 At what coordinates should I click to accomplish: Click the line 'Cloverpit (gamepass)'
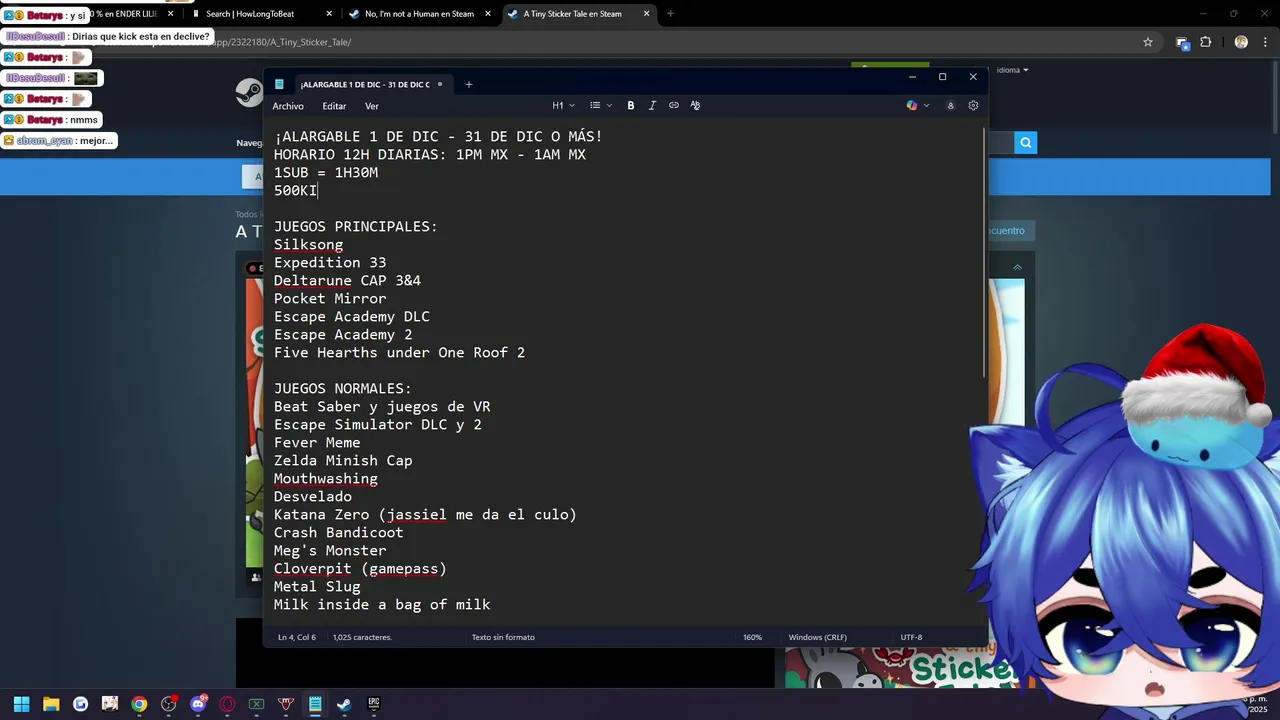pyautogui.click(x=360, y=569)
